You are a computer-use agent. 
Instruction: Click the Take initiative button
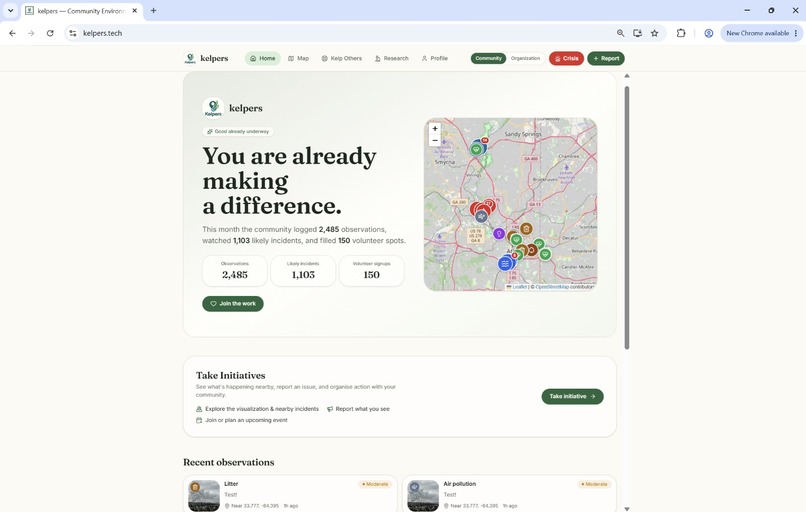point(572,396)
